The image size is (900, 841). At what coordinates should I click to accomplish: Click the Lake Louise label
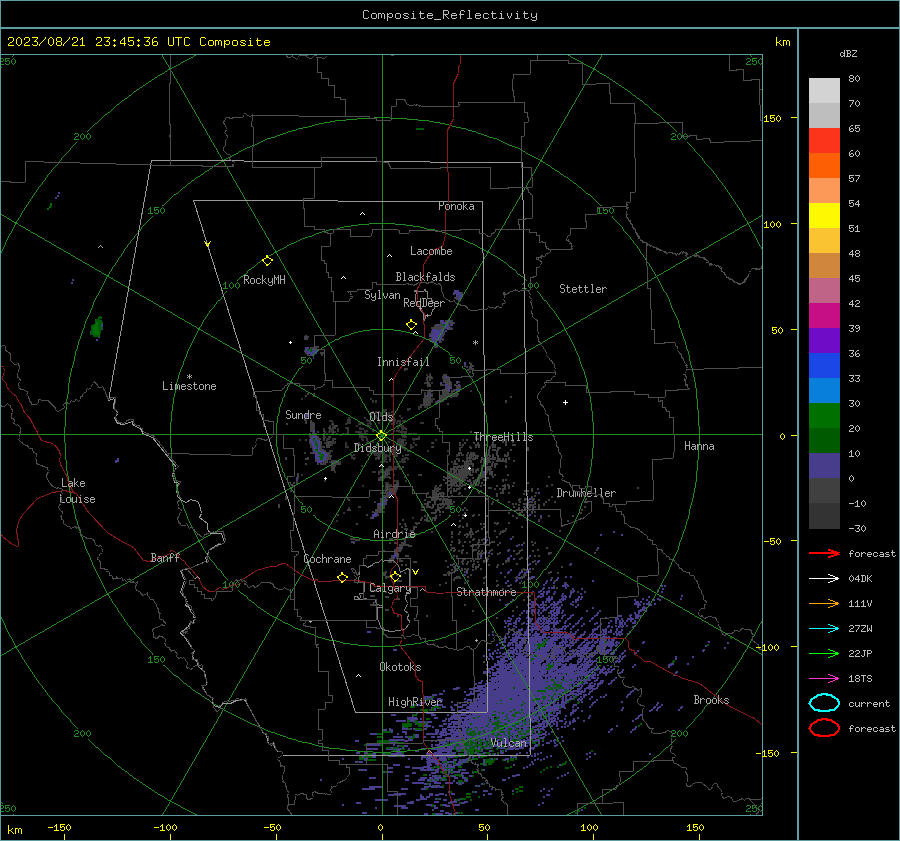tap(77, 491)
